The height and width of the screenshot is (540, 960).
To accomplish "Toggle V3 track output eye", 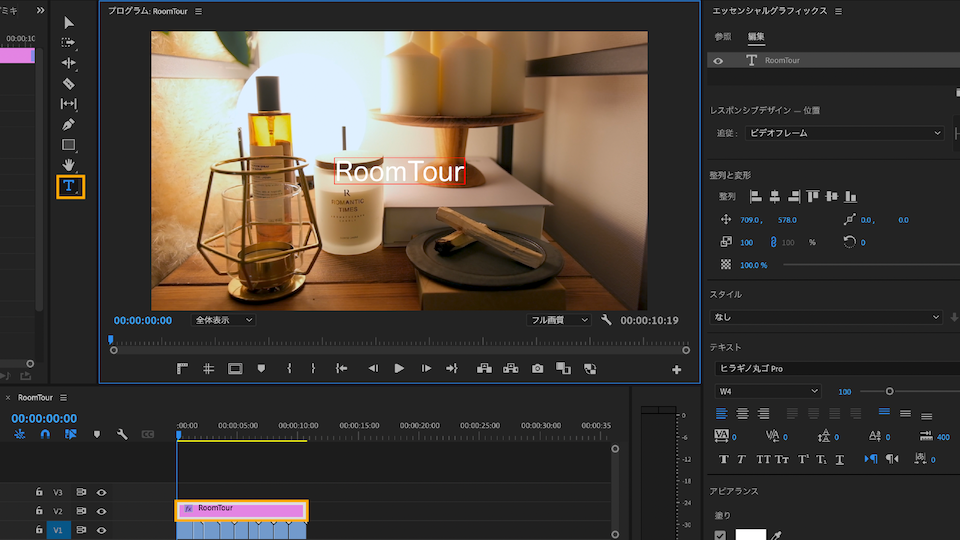I will [101, 492].
